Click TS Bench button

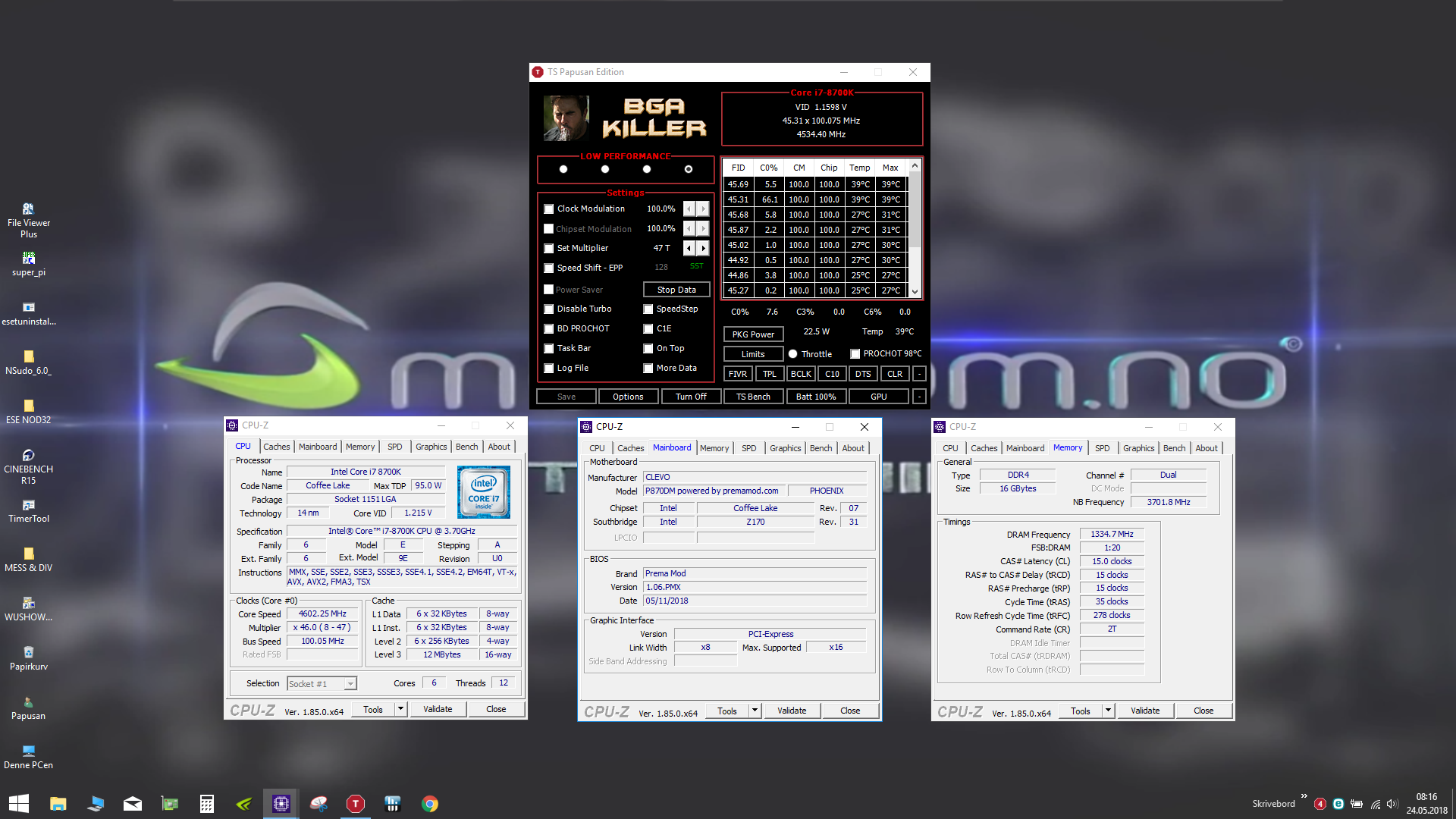tap(753, 397)
